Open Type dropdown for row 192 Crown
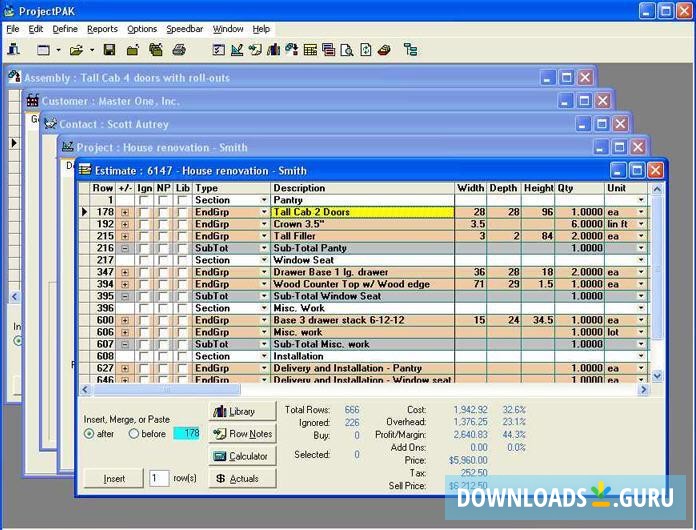696x530 pixels. coord(264,224)
